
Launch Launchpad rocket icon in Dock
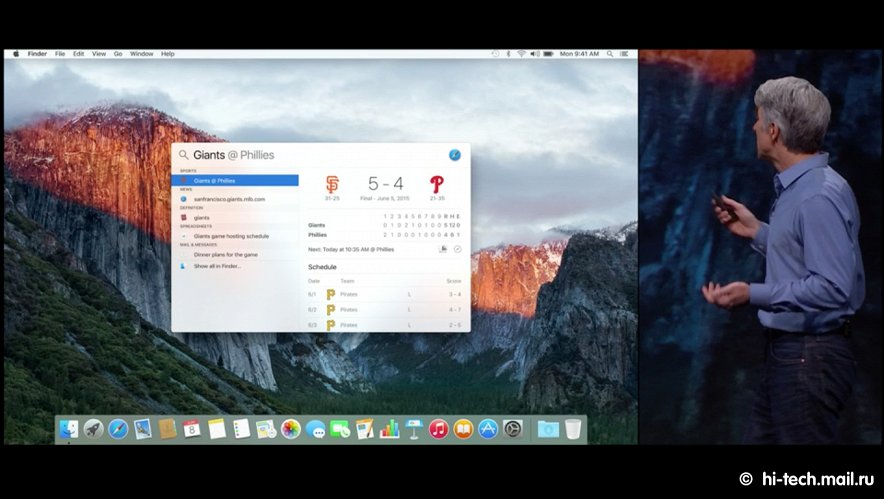(x=94, y=429)
